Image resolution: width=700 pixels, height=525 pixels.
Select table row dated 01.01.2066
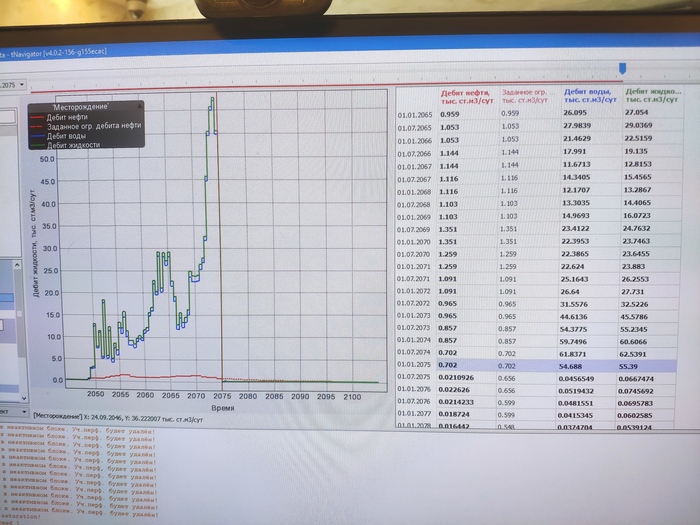[539, 140]
